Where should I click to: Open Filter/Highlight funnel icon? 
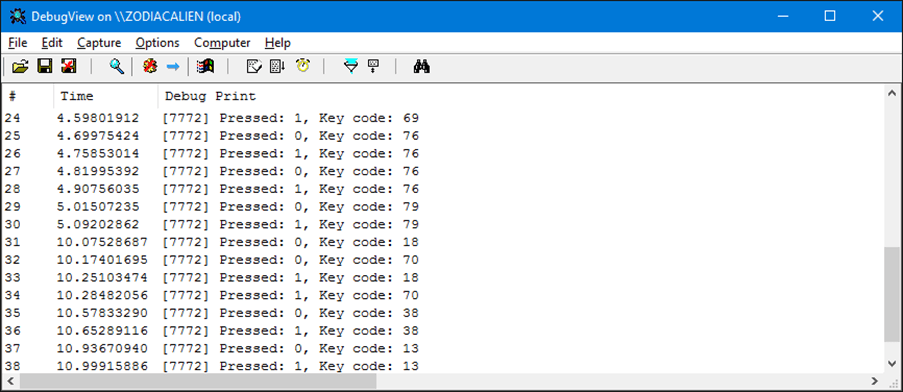350,66
